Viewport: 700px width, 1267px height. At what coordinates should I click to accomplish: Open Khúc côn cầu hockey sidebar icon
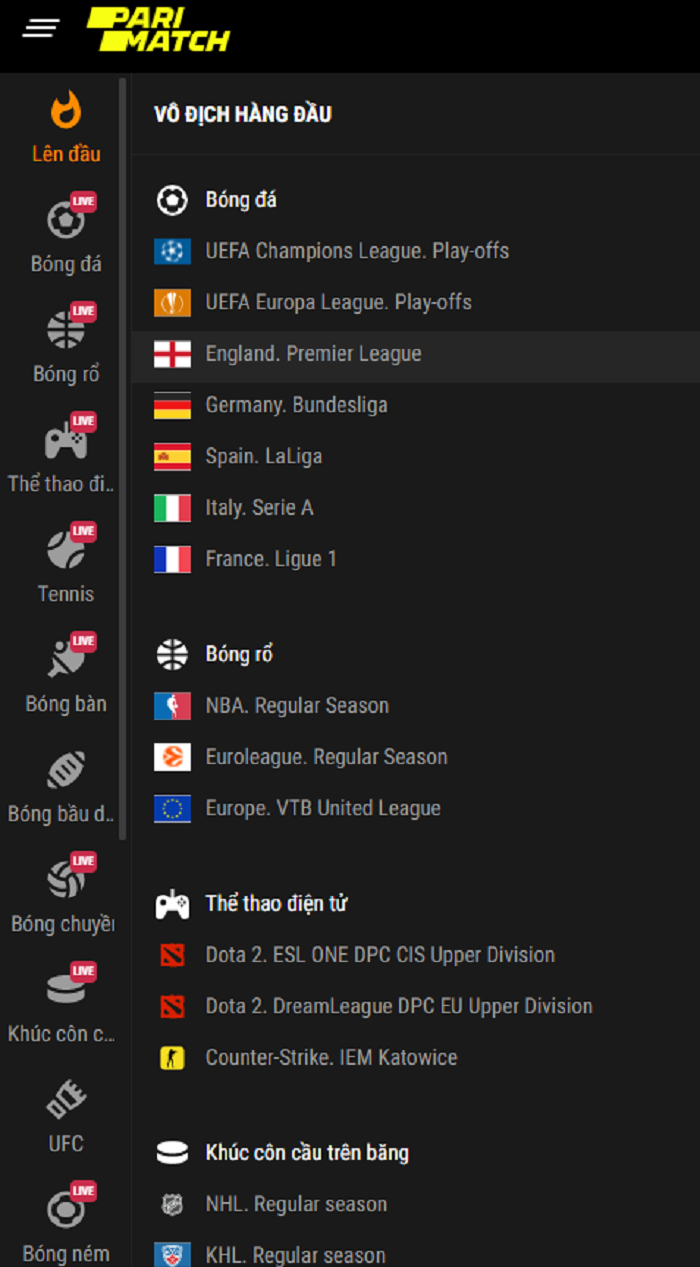click(66, 990)
